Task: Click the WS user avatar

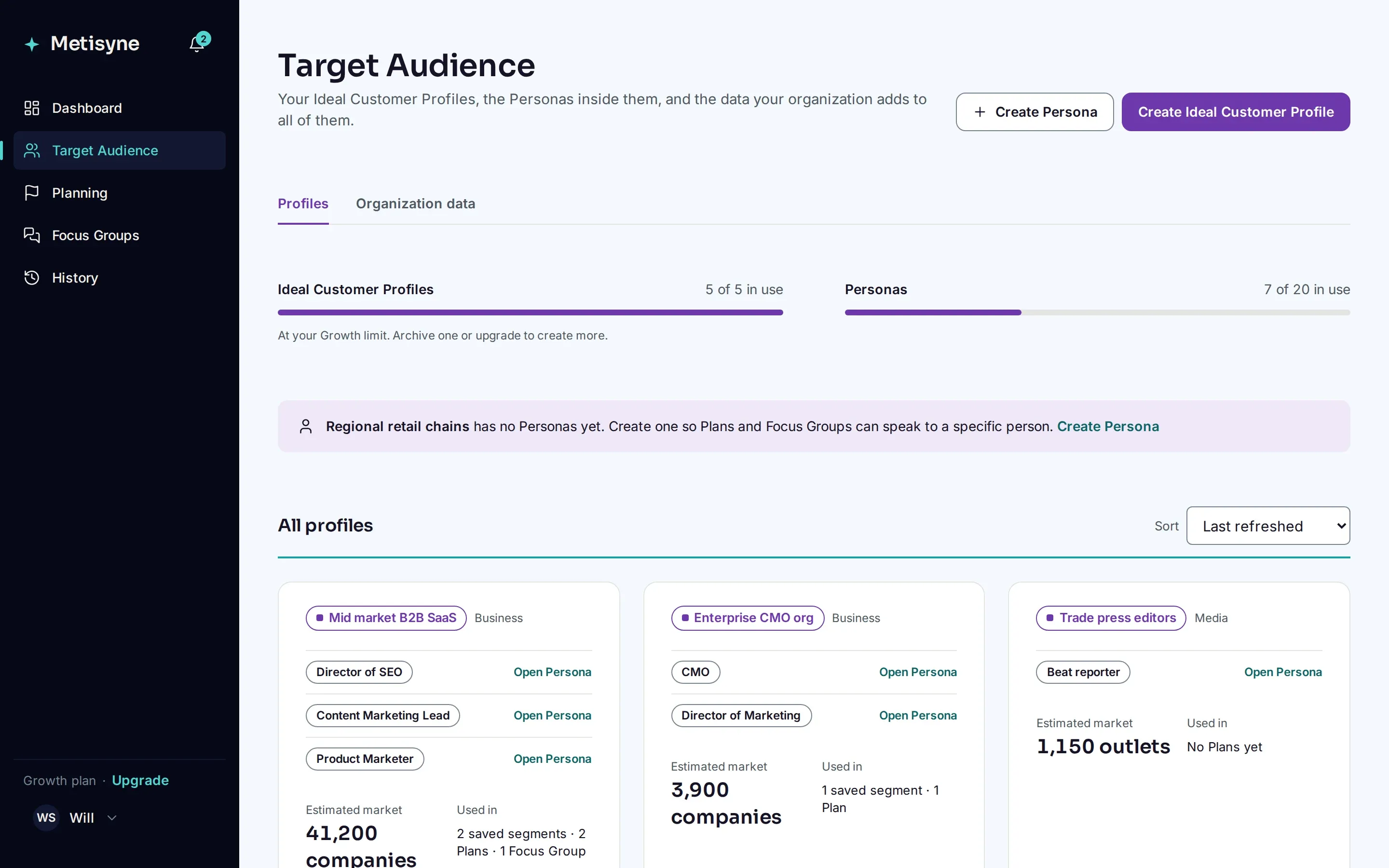Action: coord(46,817)
